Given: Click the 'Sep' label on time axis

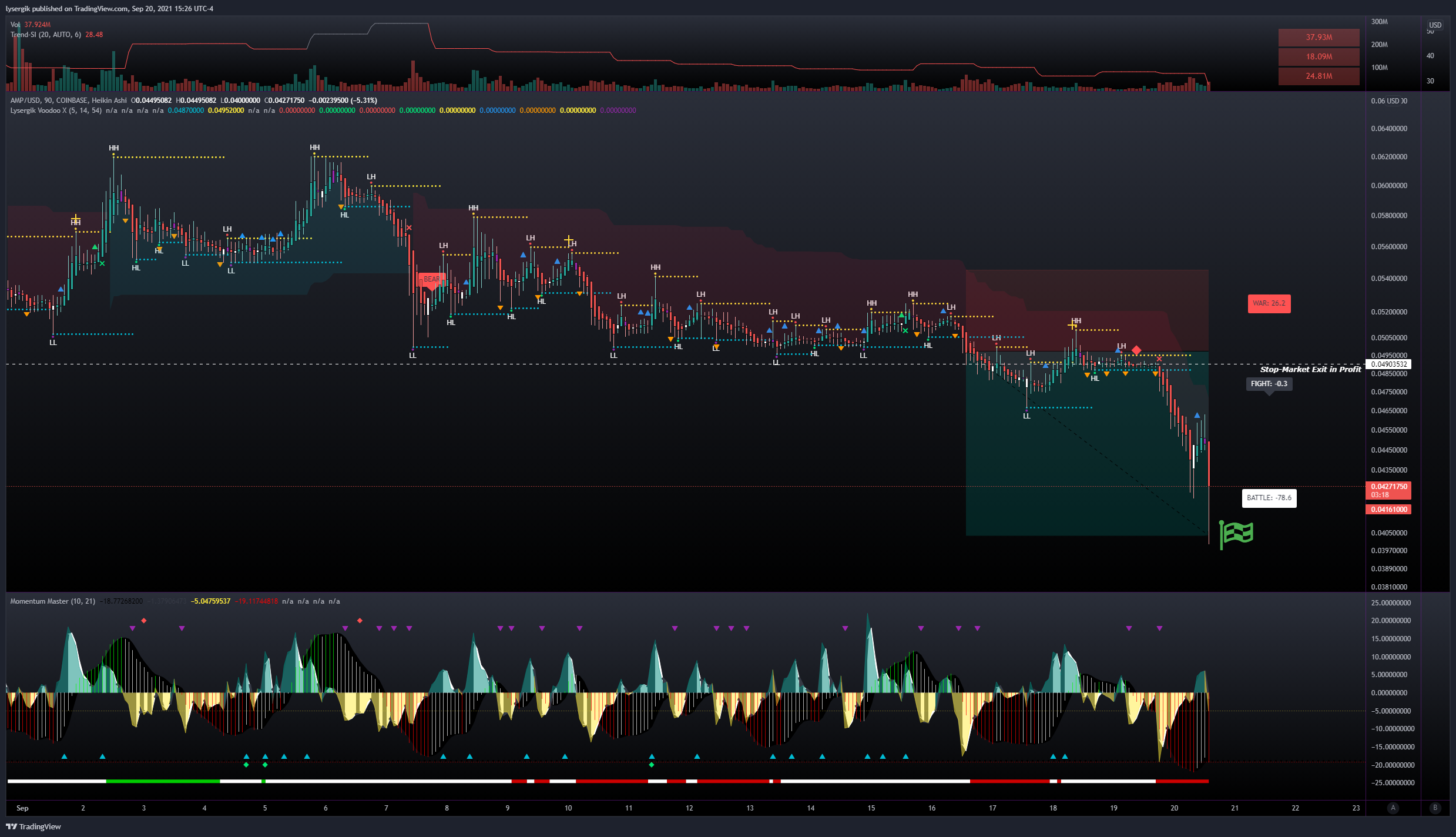Looking at the screenshot, I should tap(22, 808).
